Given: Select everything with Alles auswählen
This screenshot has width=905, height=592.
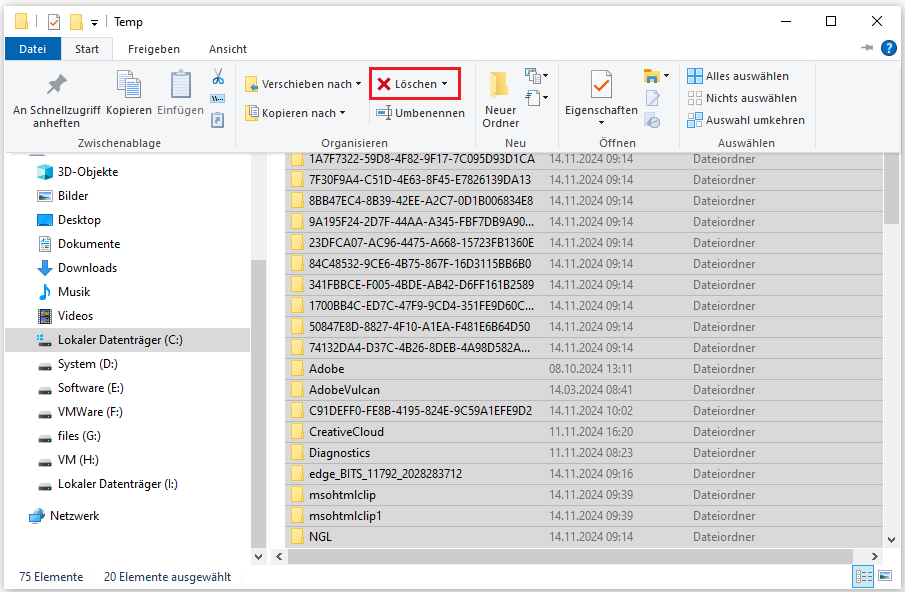Looking at the screenshot, I should point(738,76).
